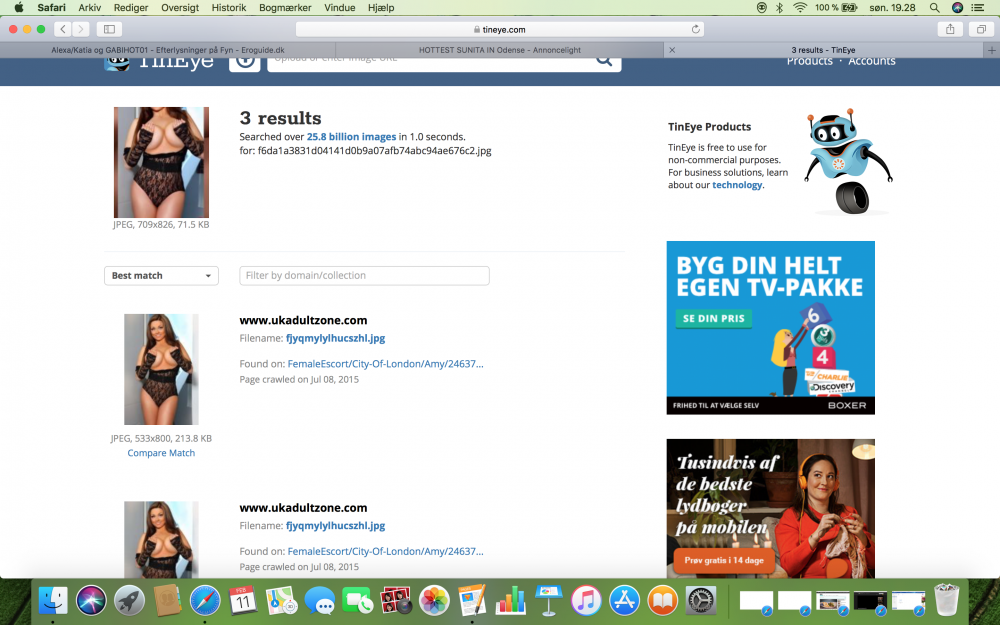Open Messages in the Dock

coord(320,601)
